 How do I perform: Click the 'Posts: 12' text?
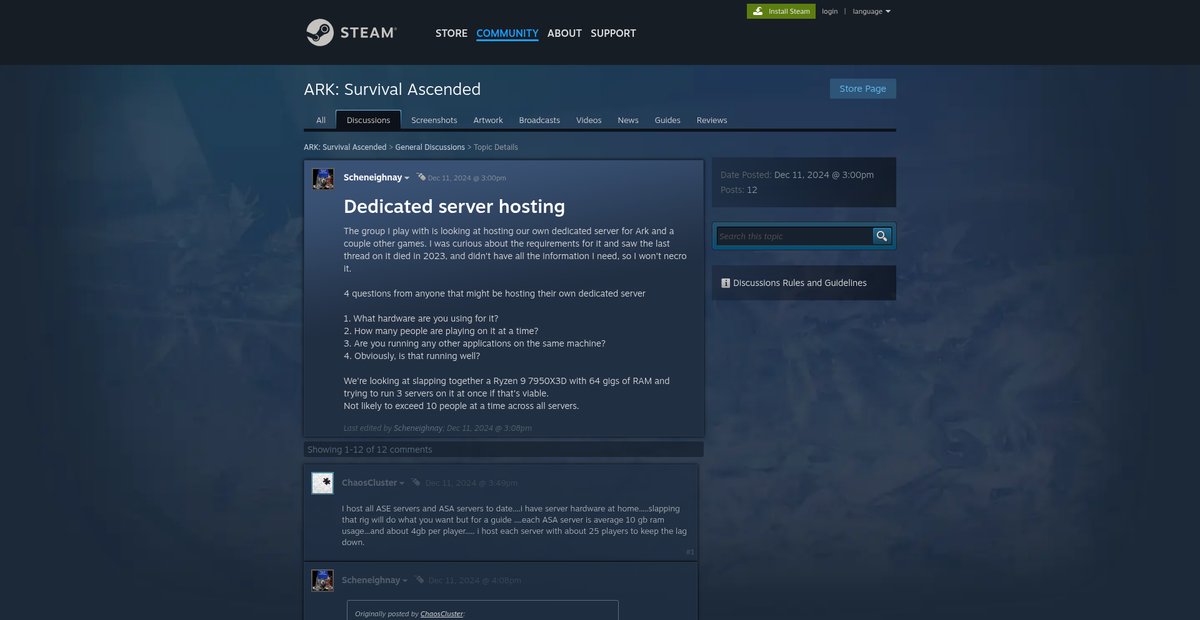coord(739,189)
